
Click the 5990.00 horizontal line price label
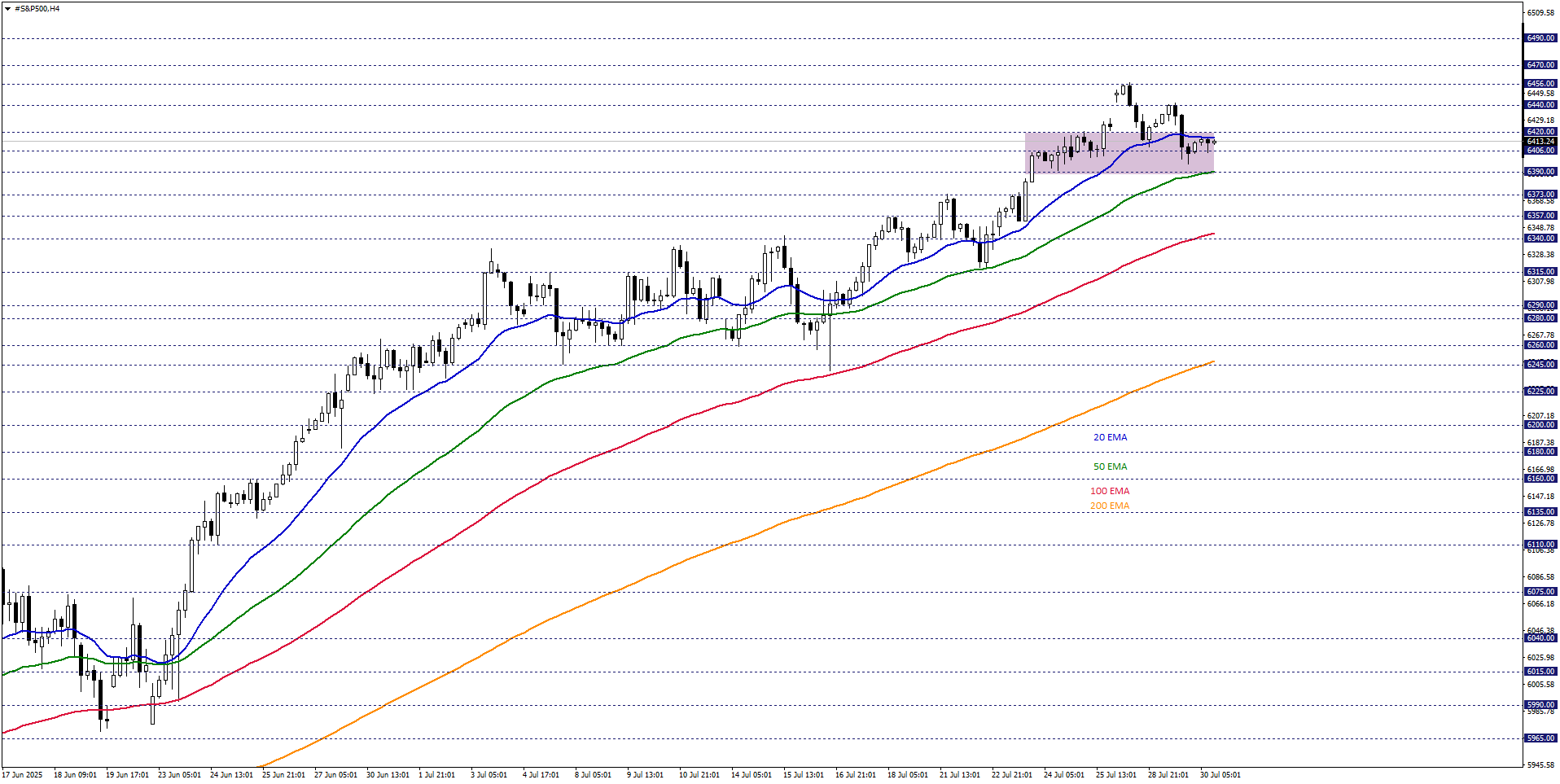click(x=1540, y=705)
